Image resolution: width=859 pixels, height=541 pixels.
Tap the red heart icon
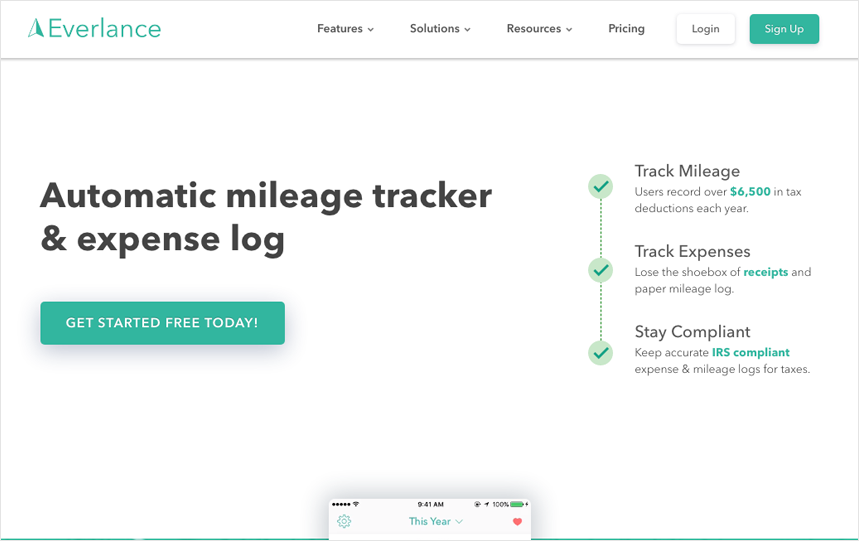(517, 522)
